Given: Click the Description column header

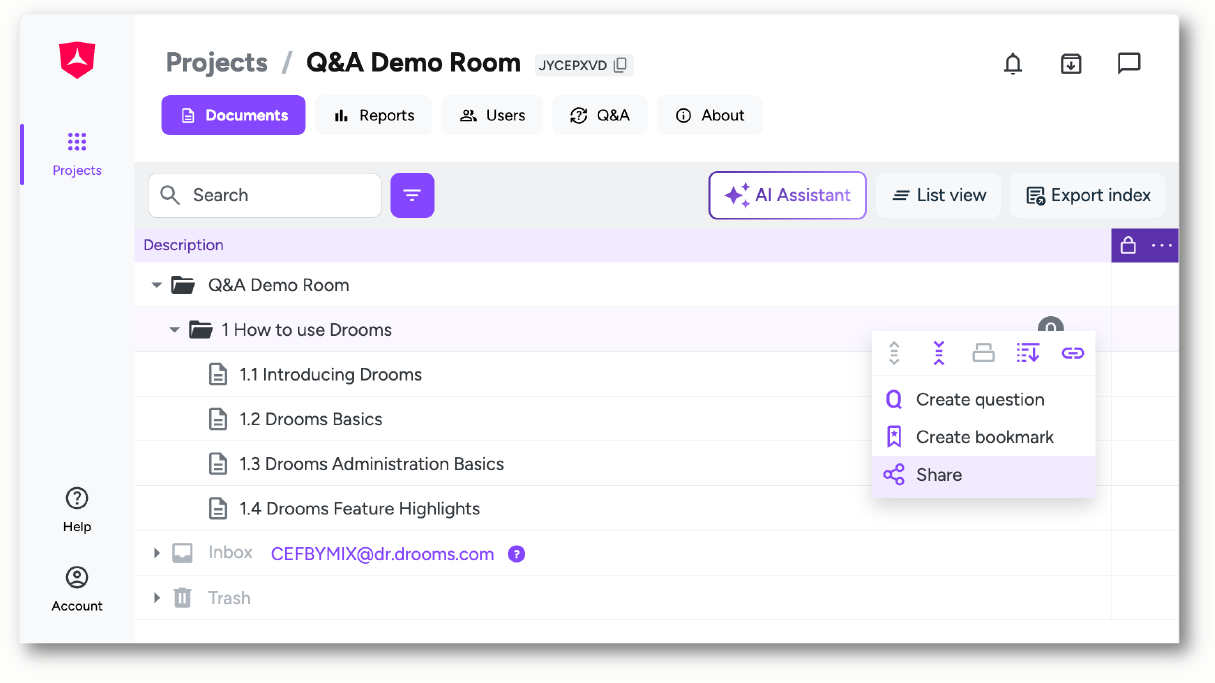Looking at the screenshot, I should pos(183,245).
